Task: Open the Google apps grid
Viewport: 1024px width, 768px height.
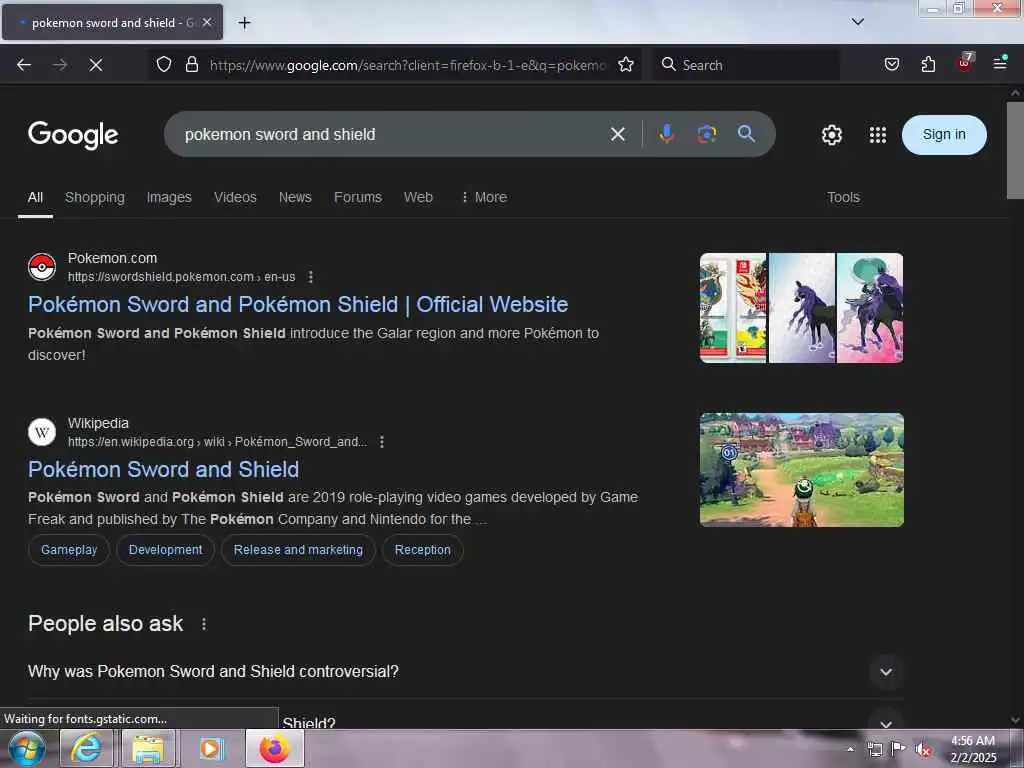Action: (878, 135)
